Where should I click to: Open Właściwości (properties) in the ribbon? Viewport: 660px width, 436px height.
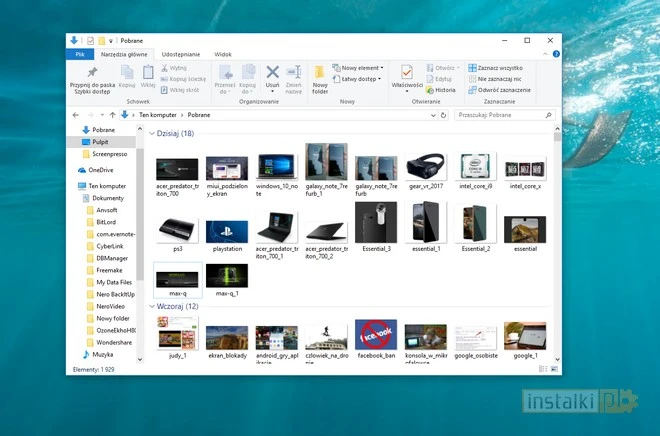coord(407,73)
